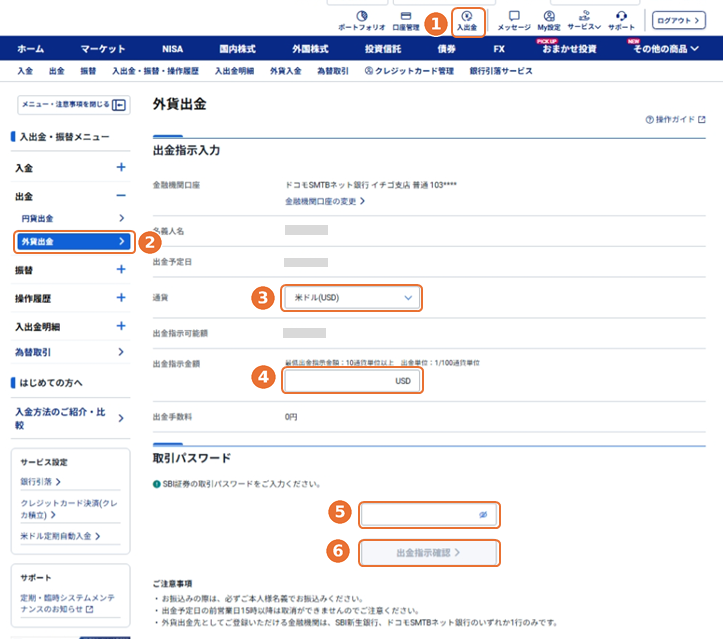This screenshot has height=639, width=723.
Task: Collapse 出金 sidebar section minus icon
Action: point(121,195)
